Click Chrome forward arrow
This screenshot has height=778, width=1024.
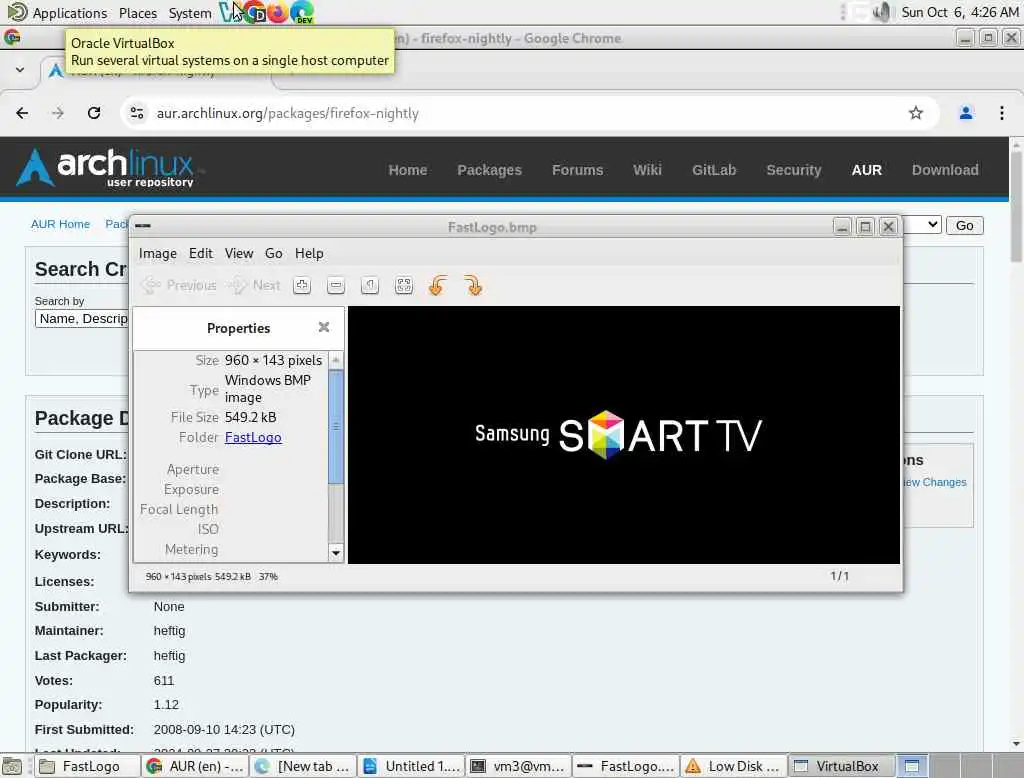pyautogui.click(x=58, y=113)
